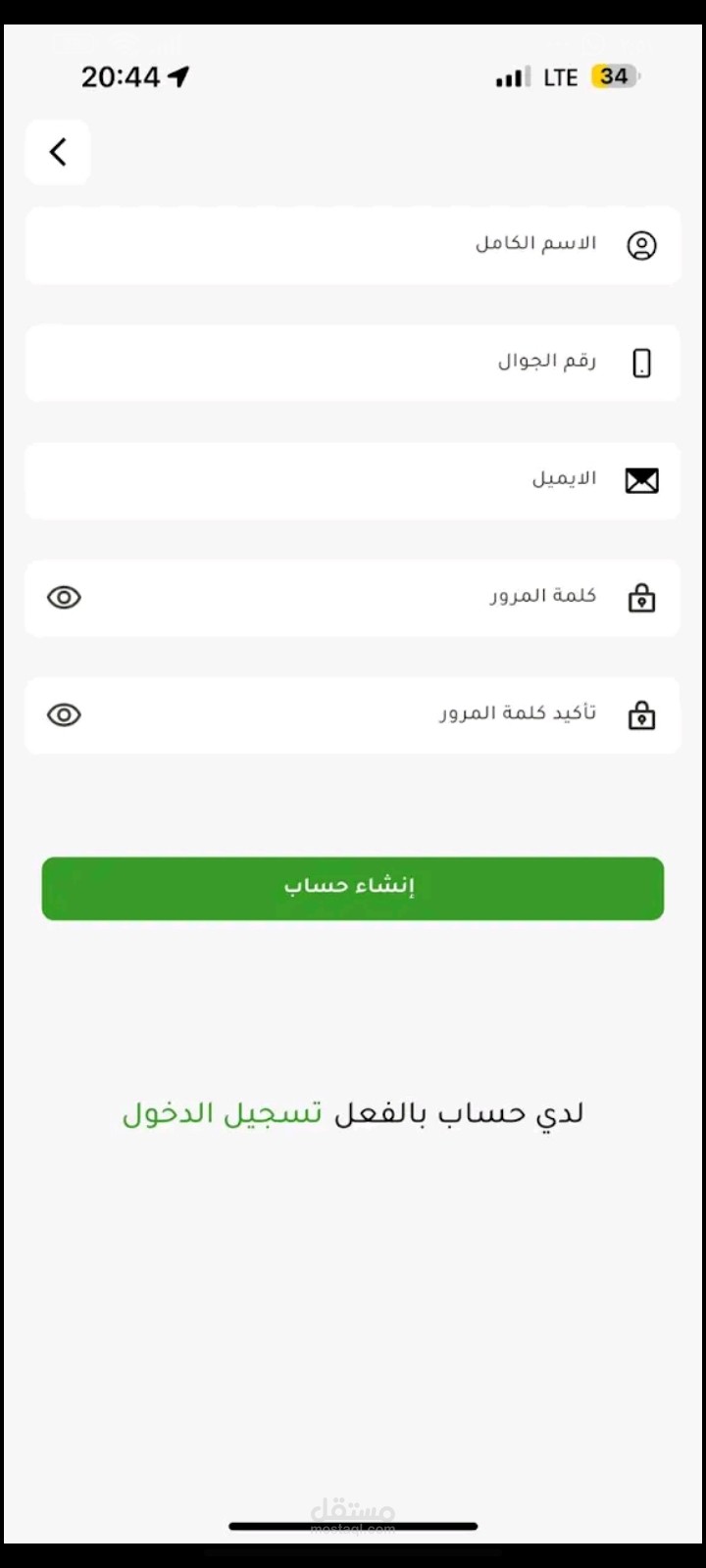Toggle confirm password visibility eye
The height and width of the screenshot is (1568, 706).
pos(65,715)
